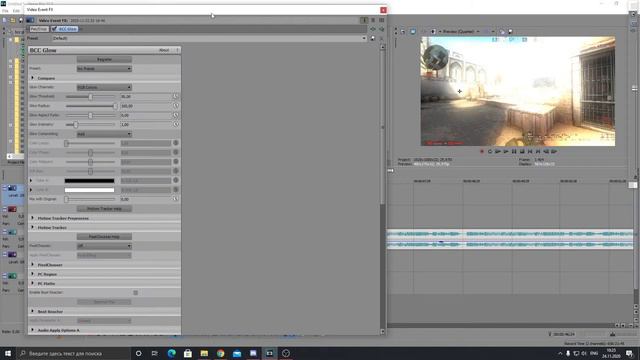Open the Preview (Quarter) quality dropdown
Screen dimensions: 640x360
click(461, 31)
